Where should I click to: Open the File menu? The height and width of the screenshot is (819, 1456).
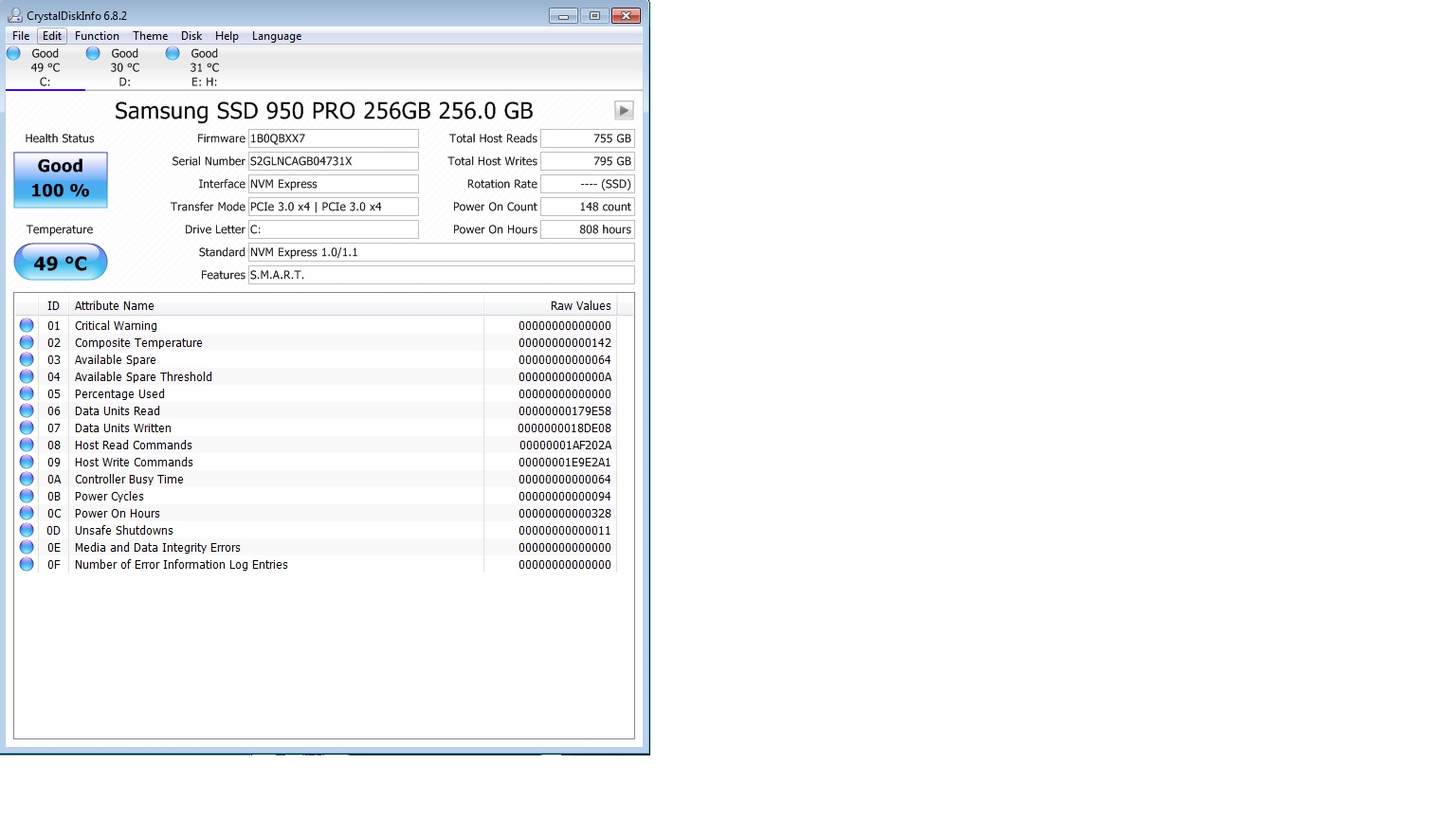pyautogui.click(x=21, y=36)
